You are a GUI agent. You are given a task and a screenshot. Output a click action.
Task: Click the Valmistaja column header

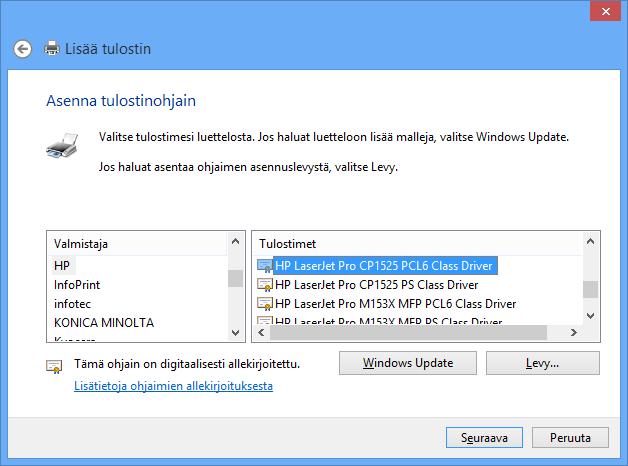coord(137,244)
